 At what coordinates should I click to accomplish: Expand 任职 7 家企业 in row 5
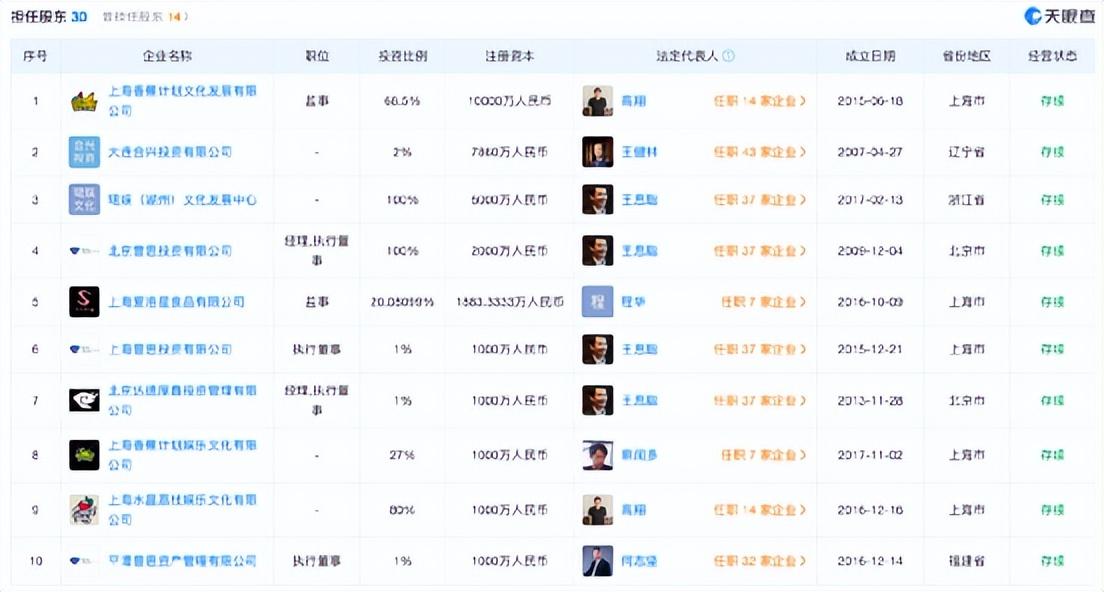pyautogui.click(x=763, y=301)
